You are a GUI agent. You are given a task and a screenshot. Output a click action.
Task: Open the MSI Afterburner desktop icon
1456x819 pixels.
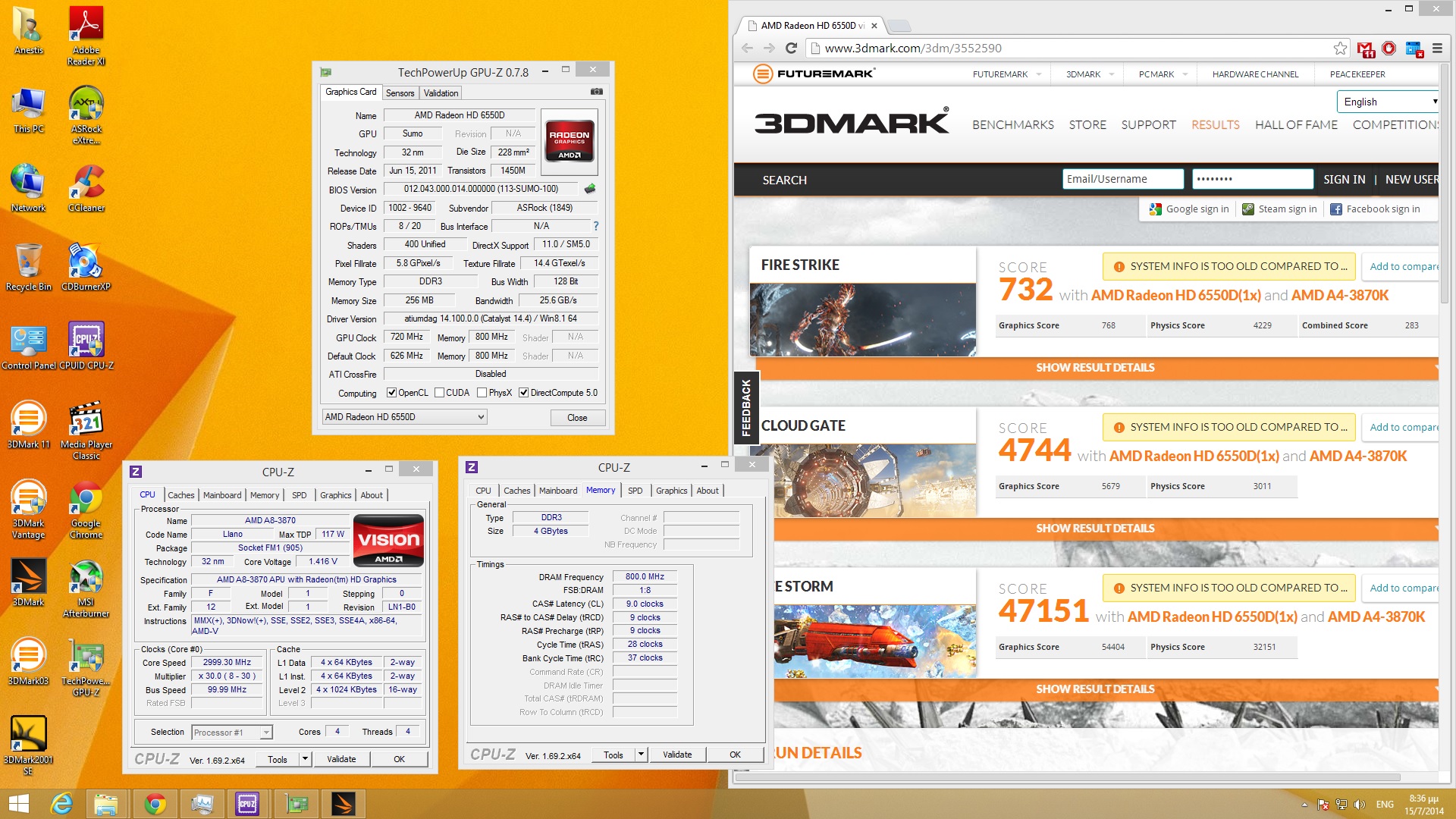(x=86, y=588)
